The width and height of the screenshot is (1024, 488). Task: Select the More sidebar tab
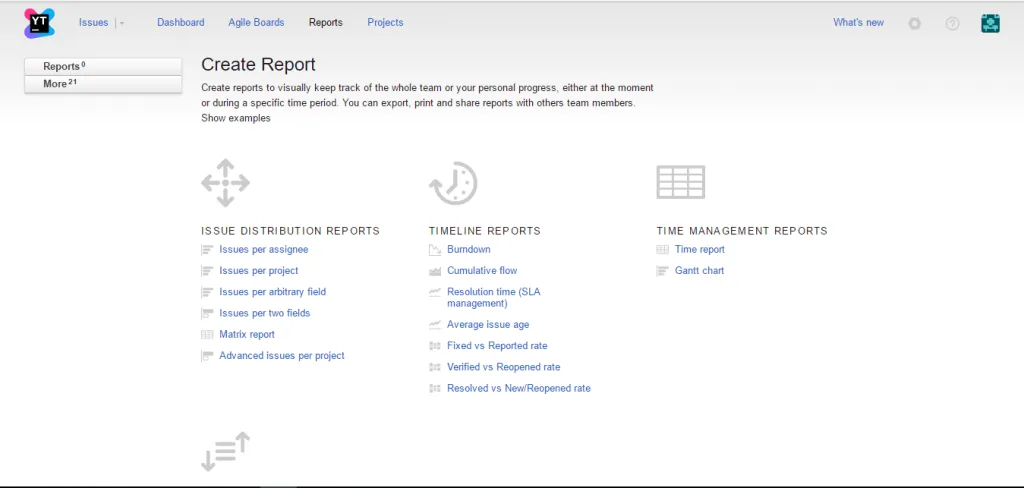(103, 84)
